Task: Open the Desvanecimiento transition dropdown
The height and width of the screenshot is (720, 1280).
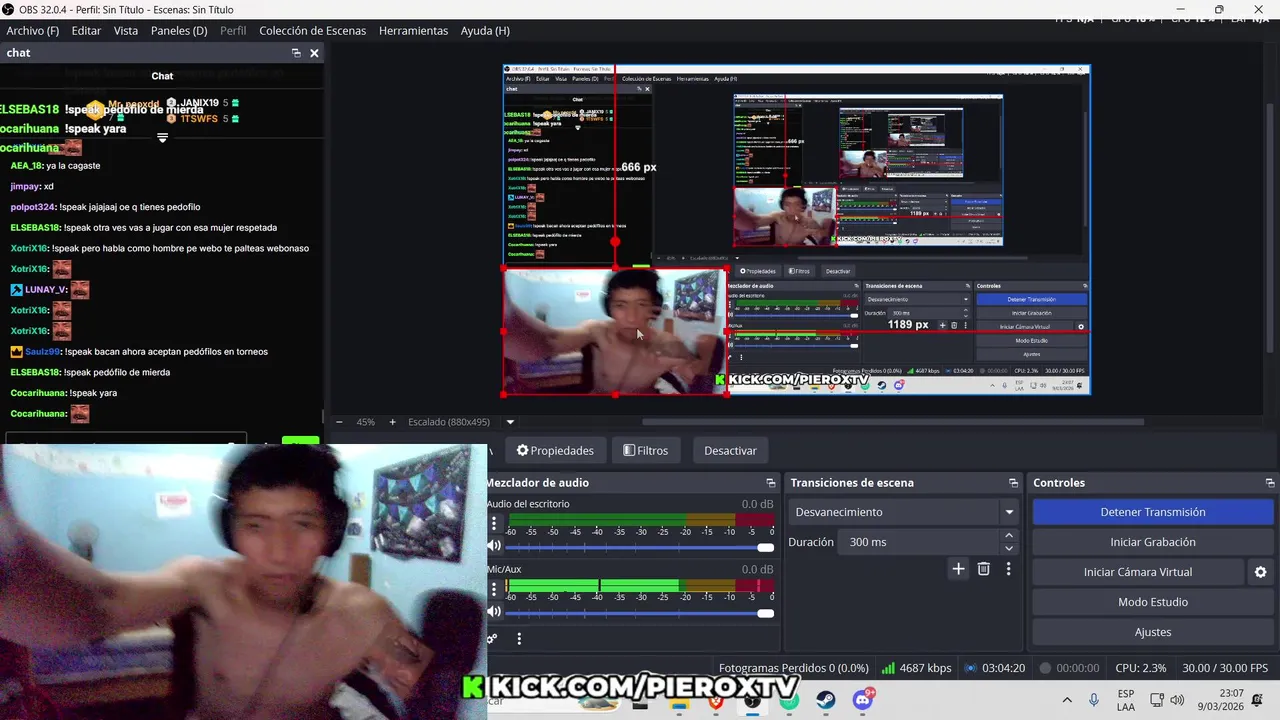Action: click(x=904, y=512)
